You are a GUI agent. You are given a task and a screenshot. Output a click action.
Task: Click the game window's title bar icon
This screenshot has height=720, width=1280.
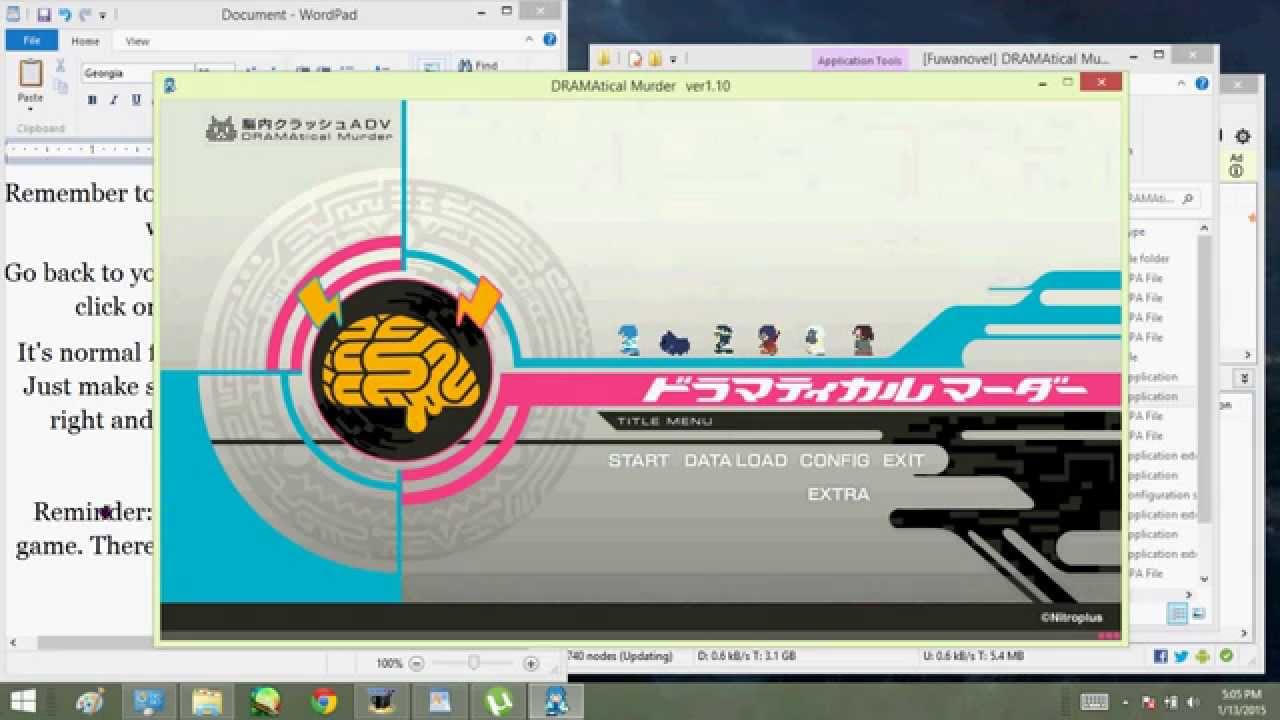[169, 86]
